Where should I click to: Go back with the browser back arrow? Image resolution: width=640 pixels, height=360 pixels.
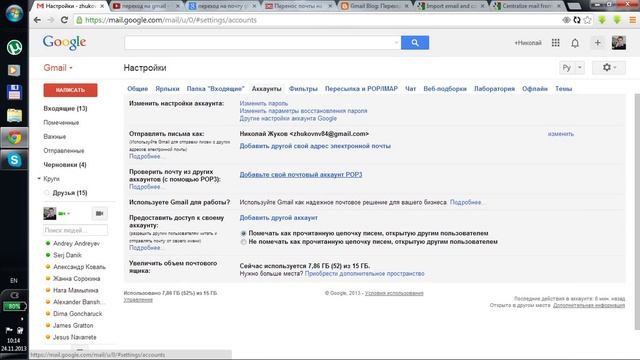click(x=37, y=20)
